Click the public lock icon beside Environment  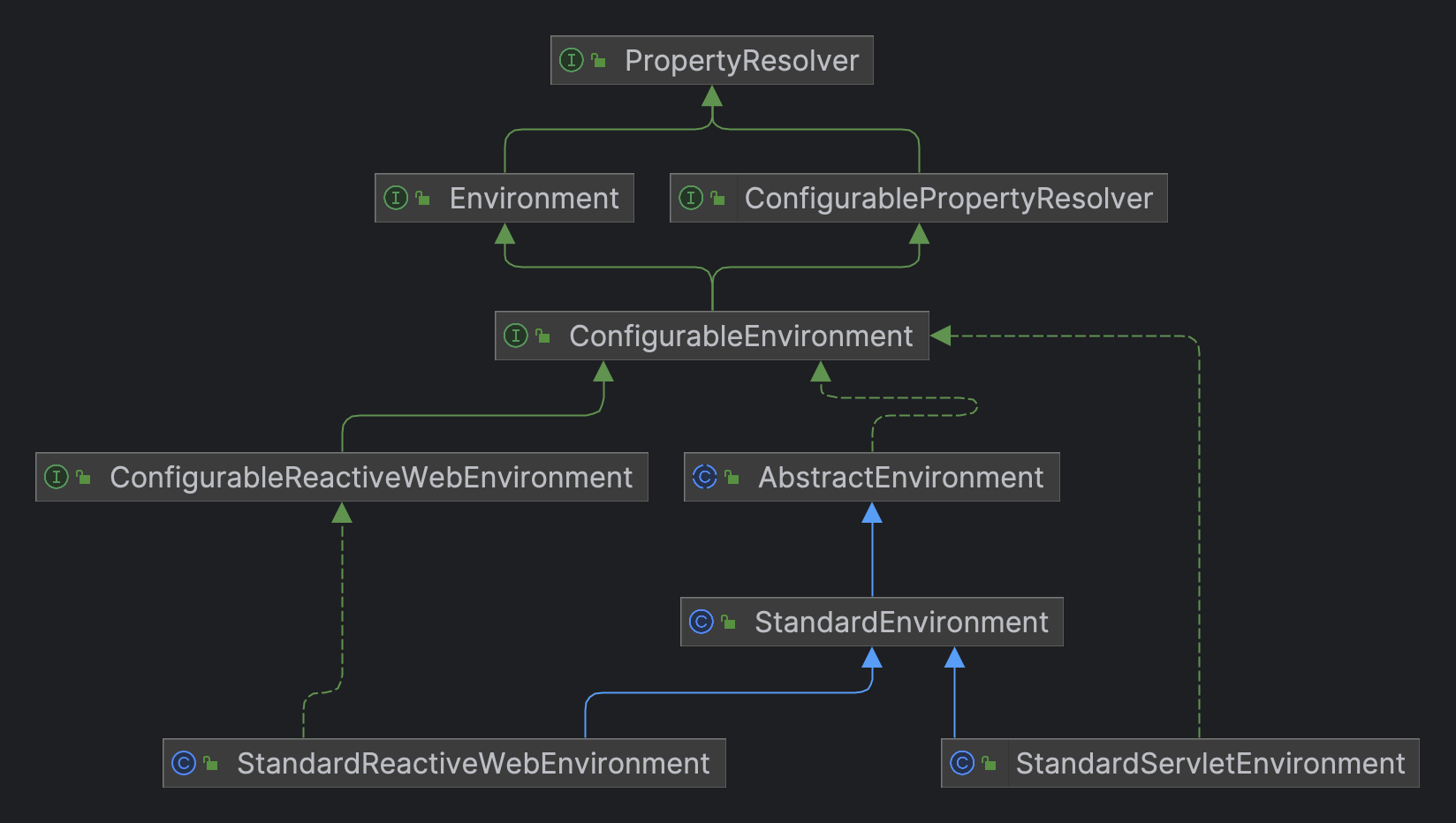point(423,198)
